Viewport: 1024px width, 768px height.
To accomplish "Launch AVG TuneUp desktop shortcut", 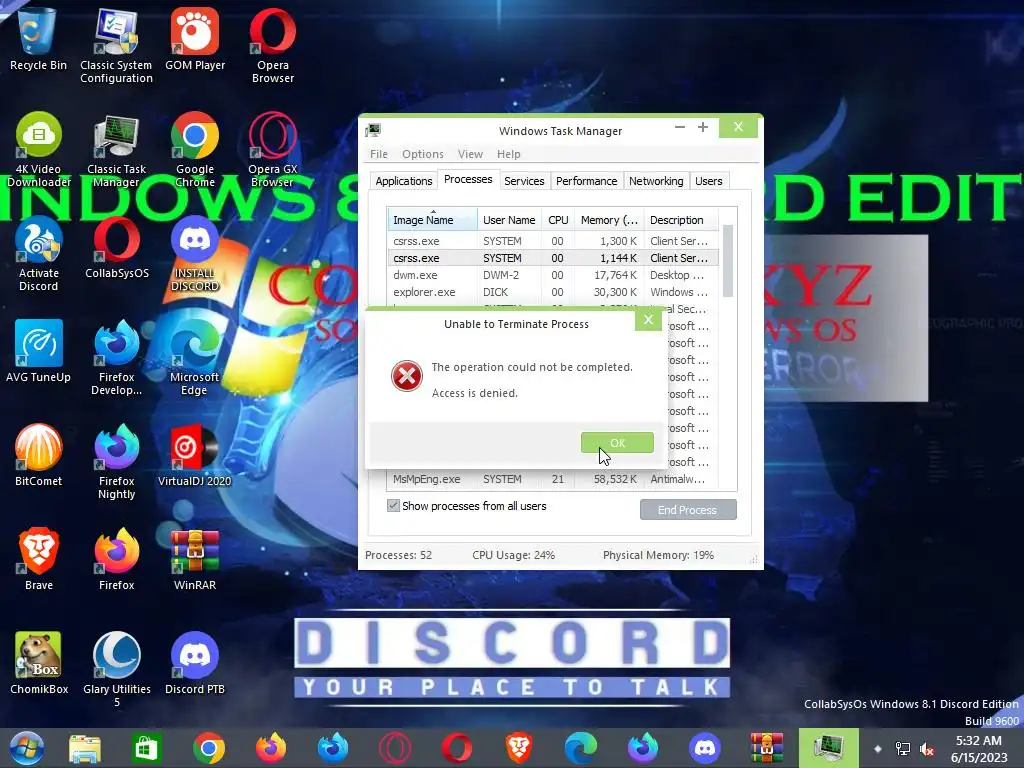I will (39, 351).
